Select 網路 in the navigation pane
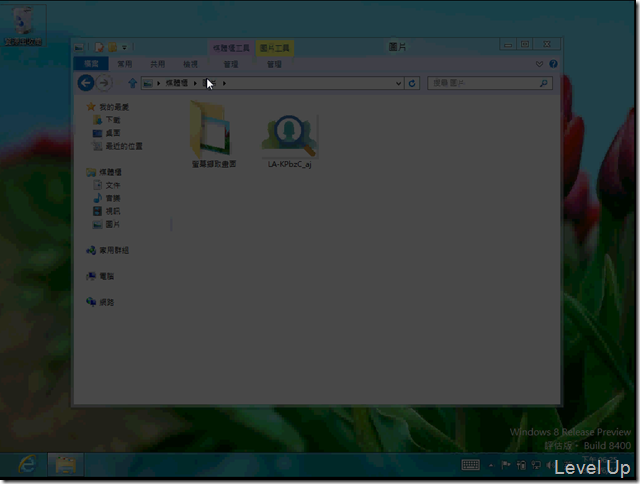The image size is (640, 484). click(107, 302)
